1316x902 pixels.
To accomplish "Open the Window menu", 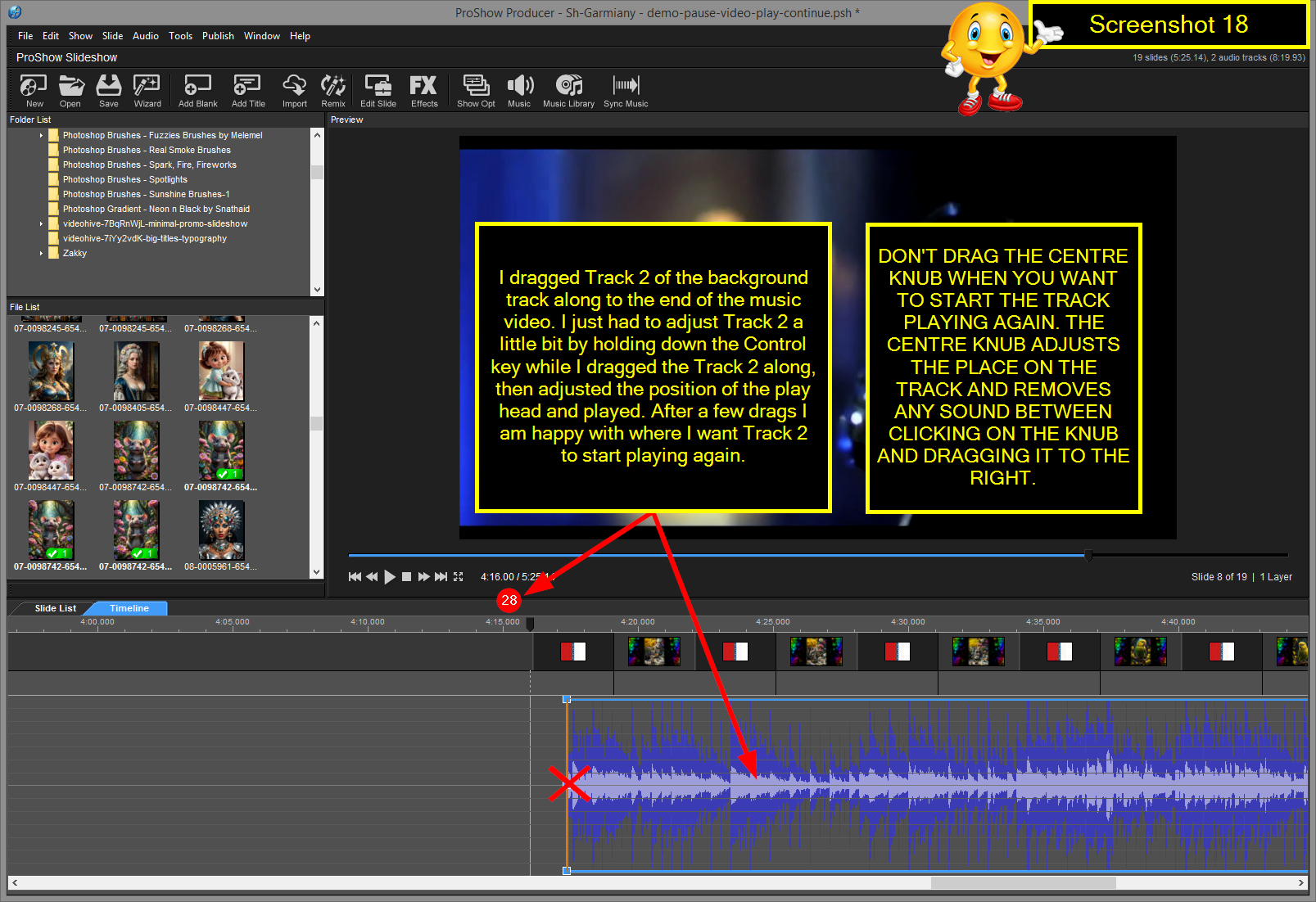I will 261,36.
